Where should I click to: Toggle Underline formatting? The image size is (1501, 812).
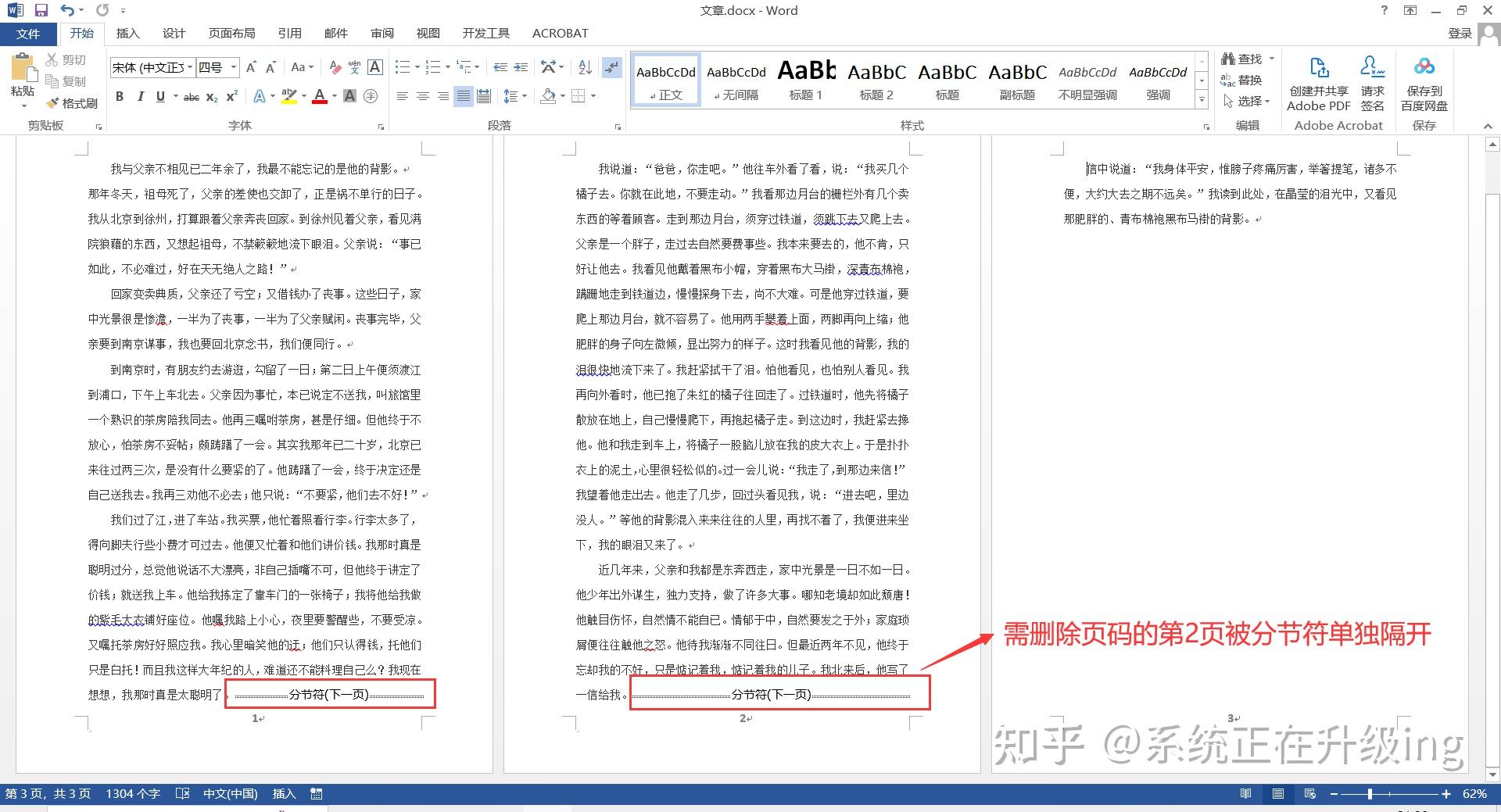160,96
